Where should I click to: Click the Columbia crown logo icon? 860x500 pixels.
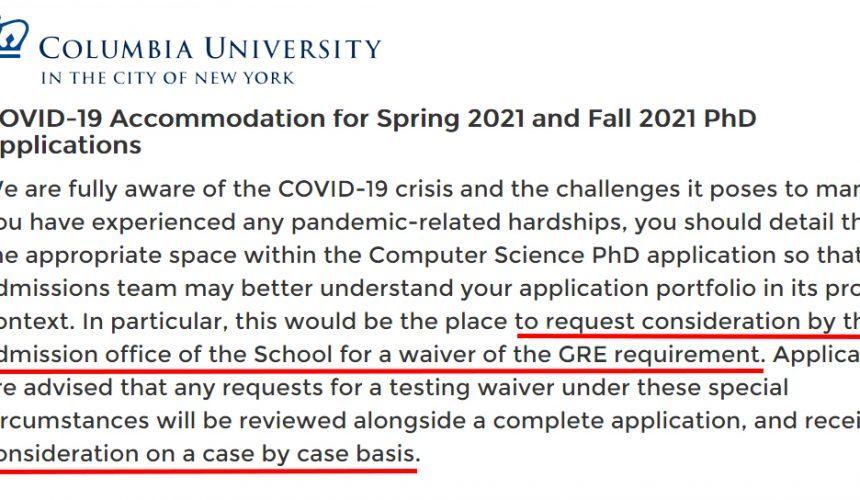[x=13, y=38]
